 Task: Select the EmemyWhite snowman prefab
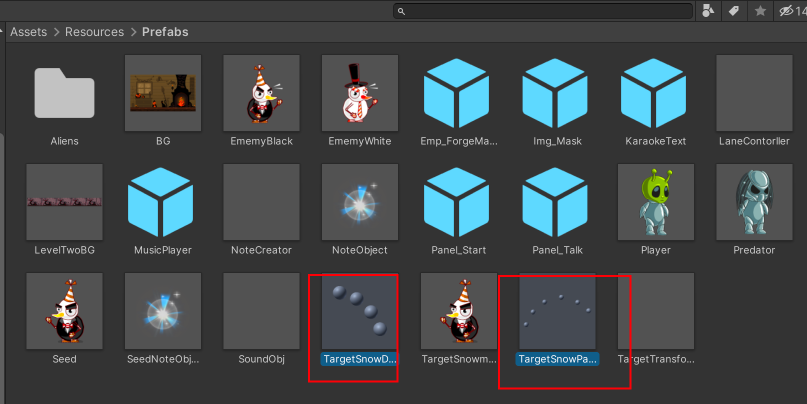pos(360,93)
